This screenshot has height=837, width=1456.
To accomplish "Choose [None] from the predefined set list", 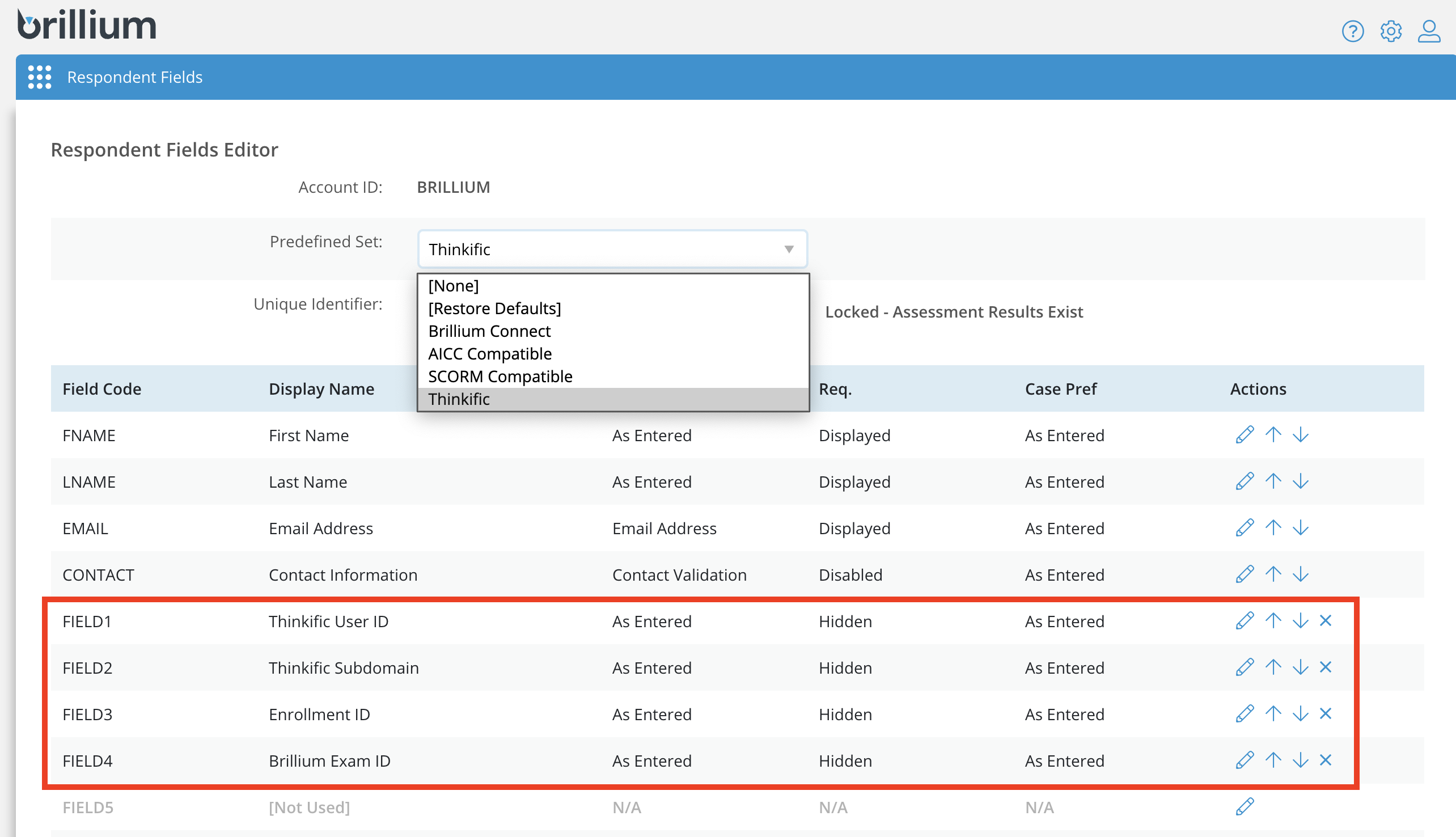I will coord(613,286).
